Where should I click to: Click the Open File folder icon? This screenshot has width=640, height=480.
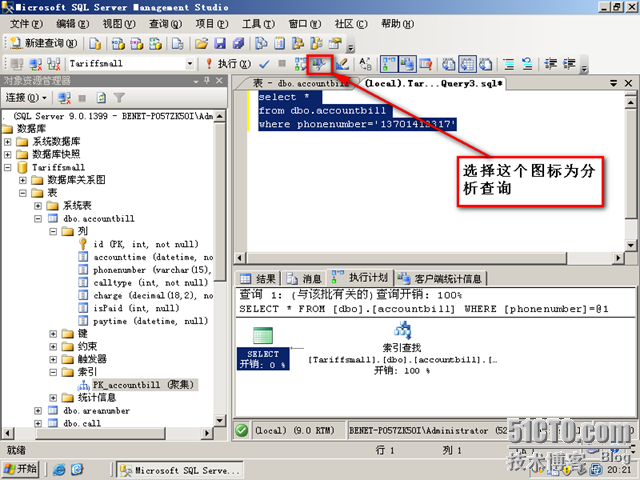[201, 43]
